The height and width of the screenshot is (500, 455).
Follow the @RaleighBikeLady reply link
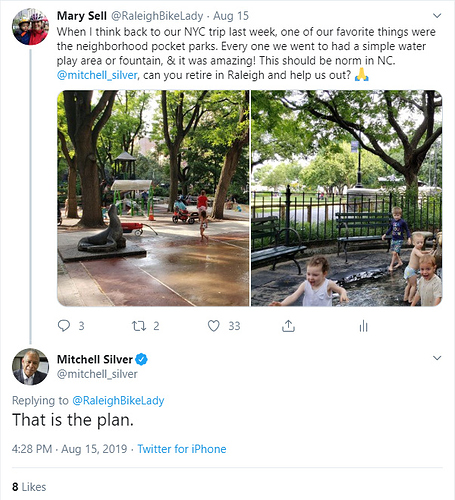pos(118,400)
